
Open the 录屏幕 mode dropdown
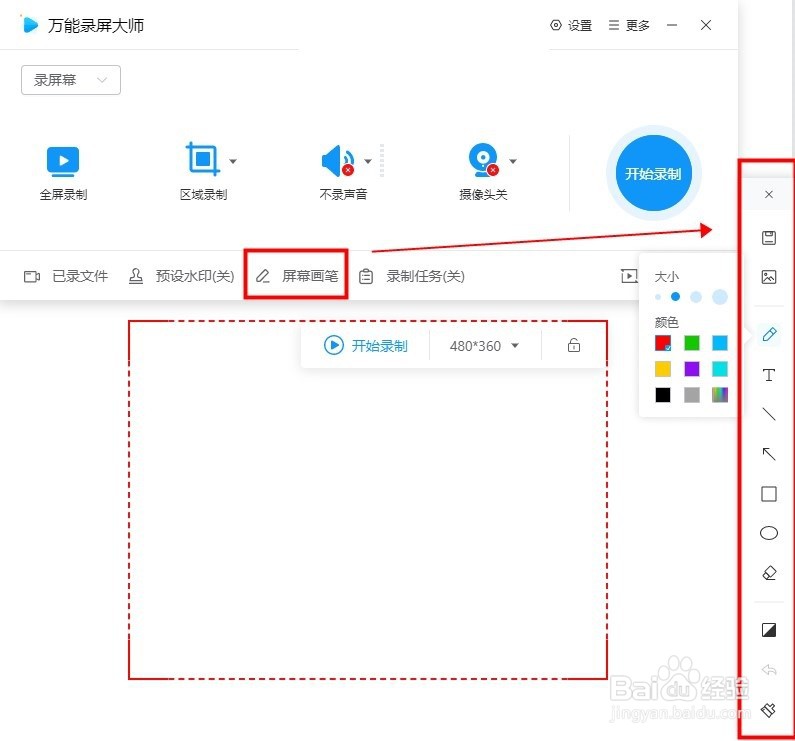click(x=70, y=80)
